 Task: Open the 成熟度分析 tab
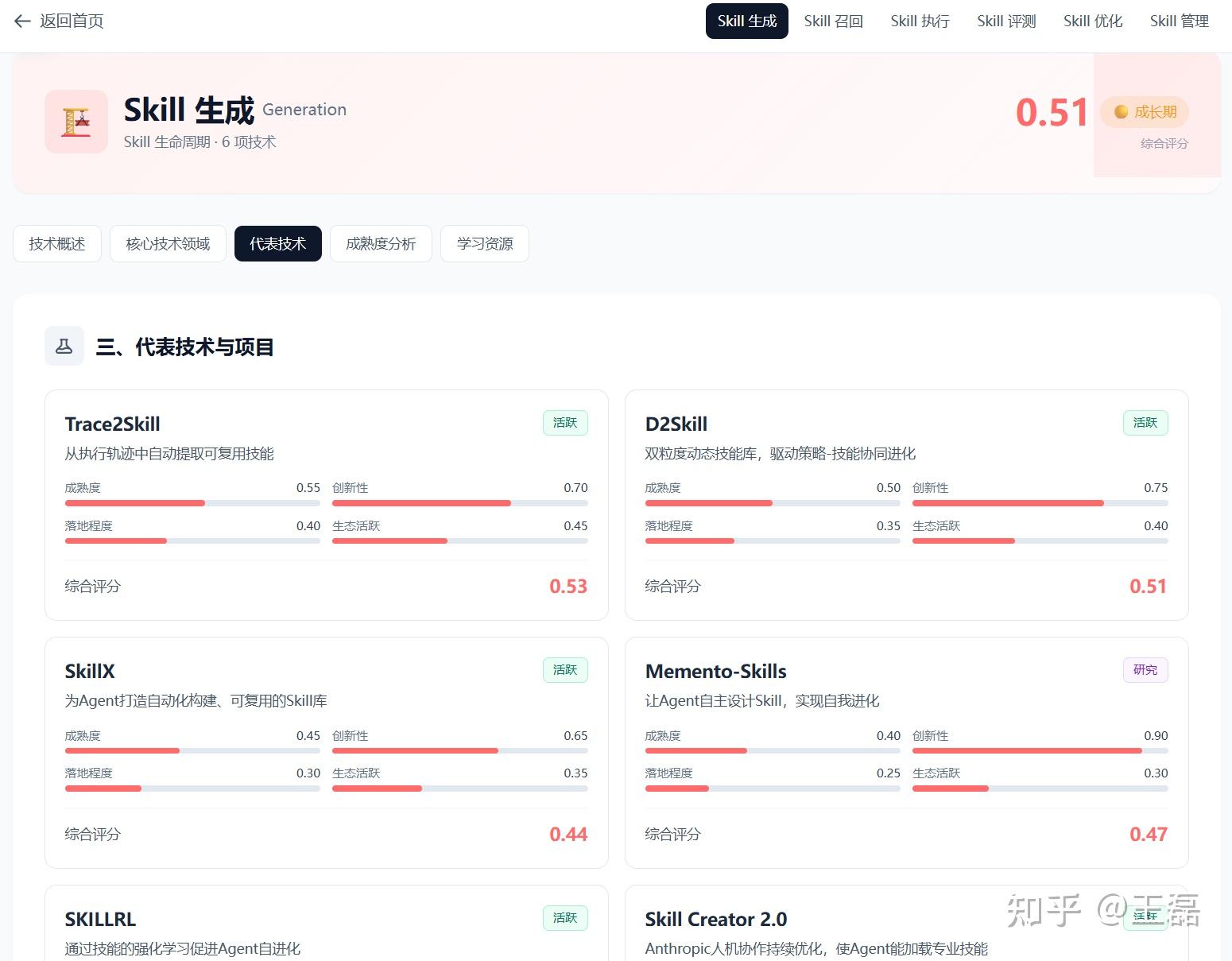tap(381, 244)
